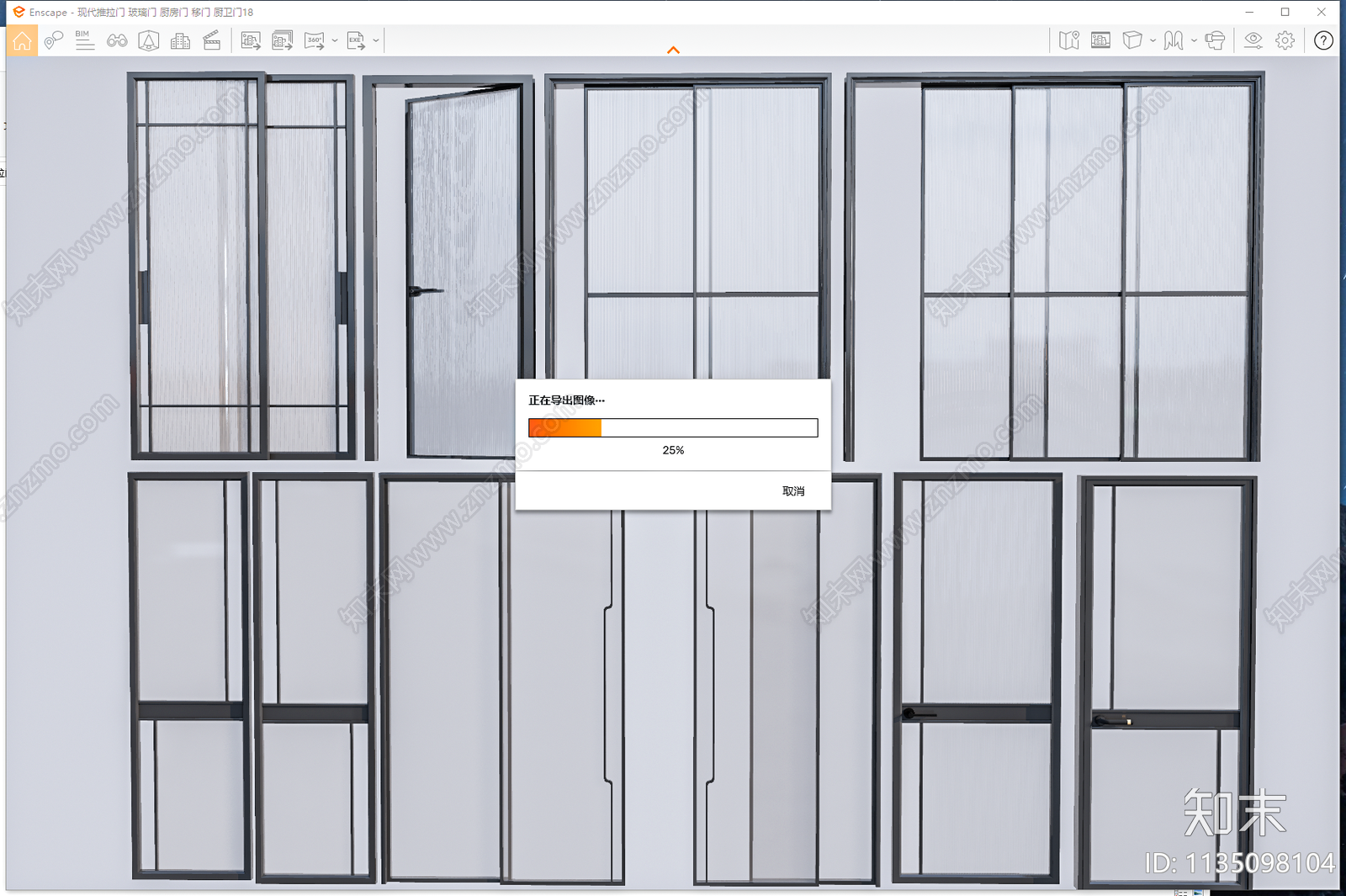Toggle the safe frame icon
Viewport: 1346px width, 896px height.
(x=149, y=40)
